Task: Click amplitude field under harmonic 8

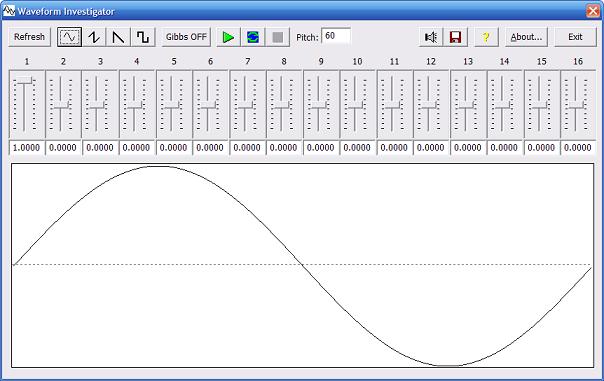Action: [x=284, y=148]
